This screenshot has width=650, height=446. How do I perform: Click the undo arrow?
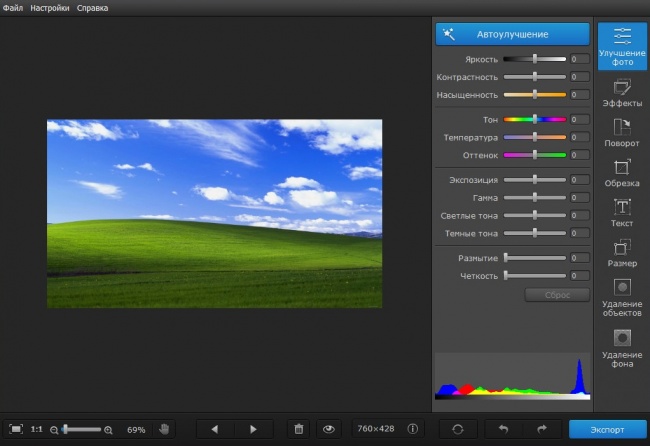[x=503, y=429]
